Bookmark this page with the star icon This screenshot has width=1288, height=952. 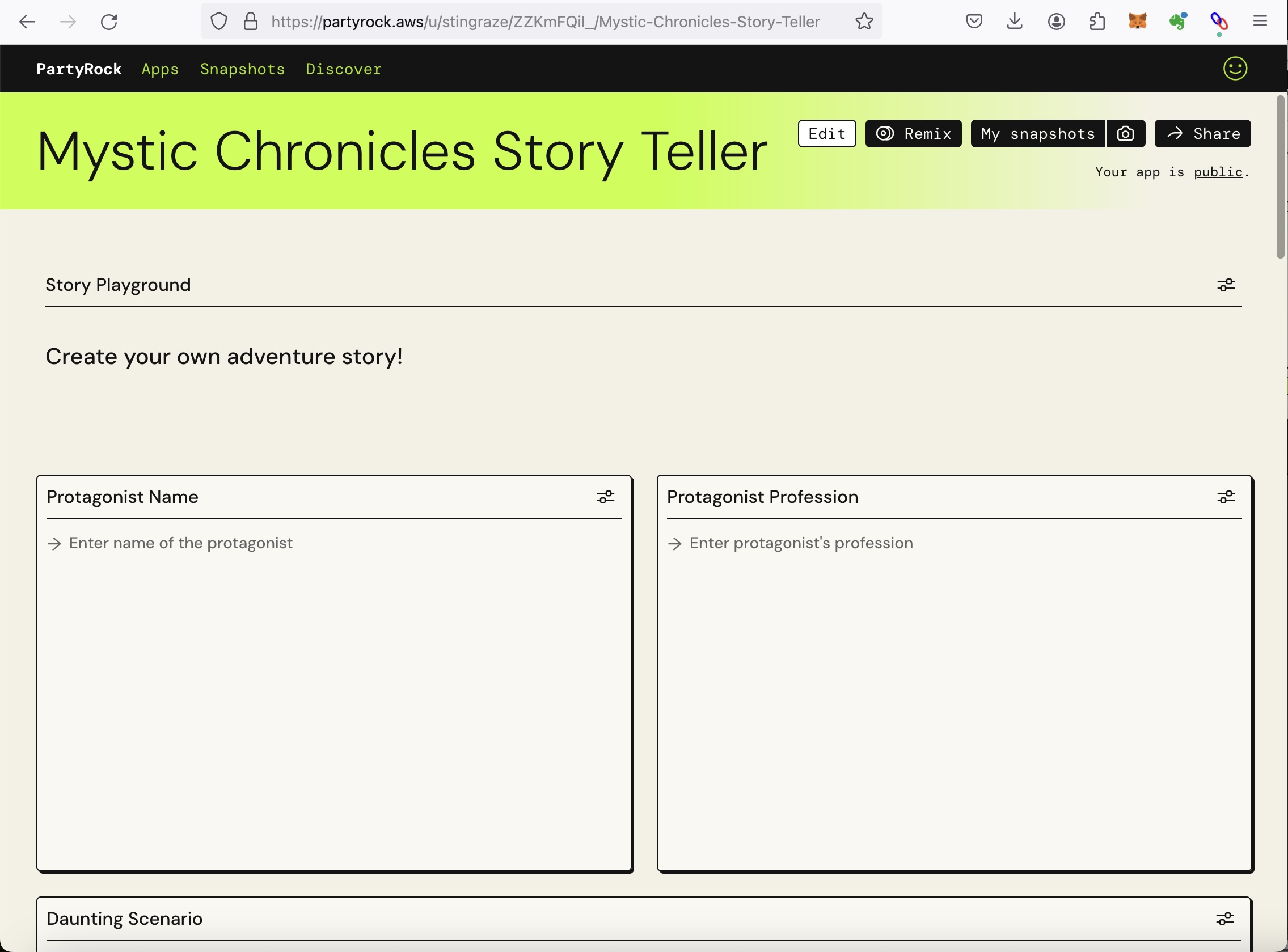point(863,22)
